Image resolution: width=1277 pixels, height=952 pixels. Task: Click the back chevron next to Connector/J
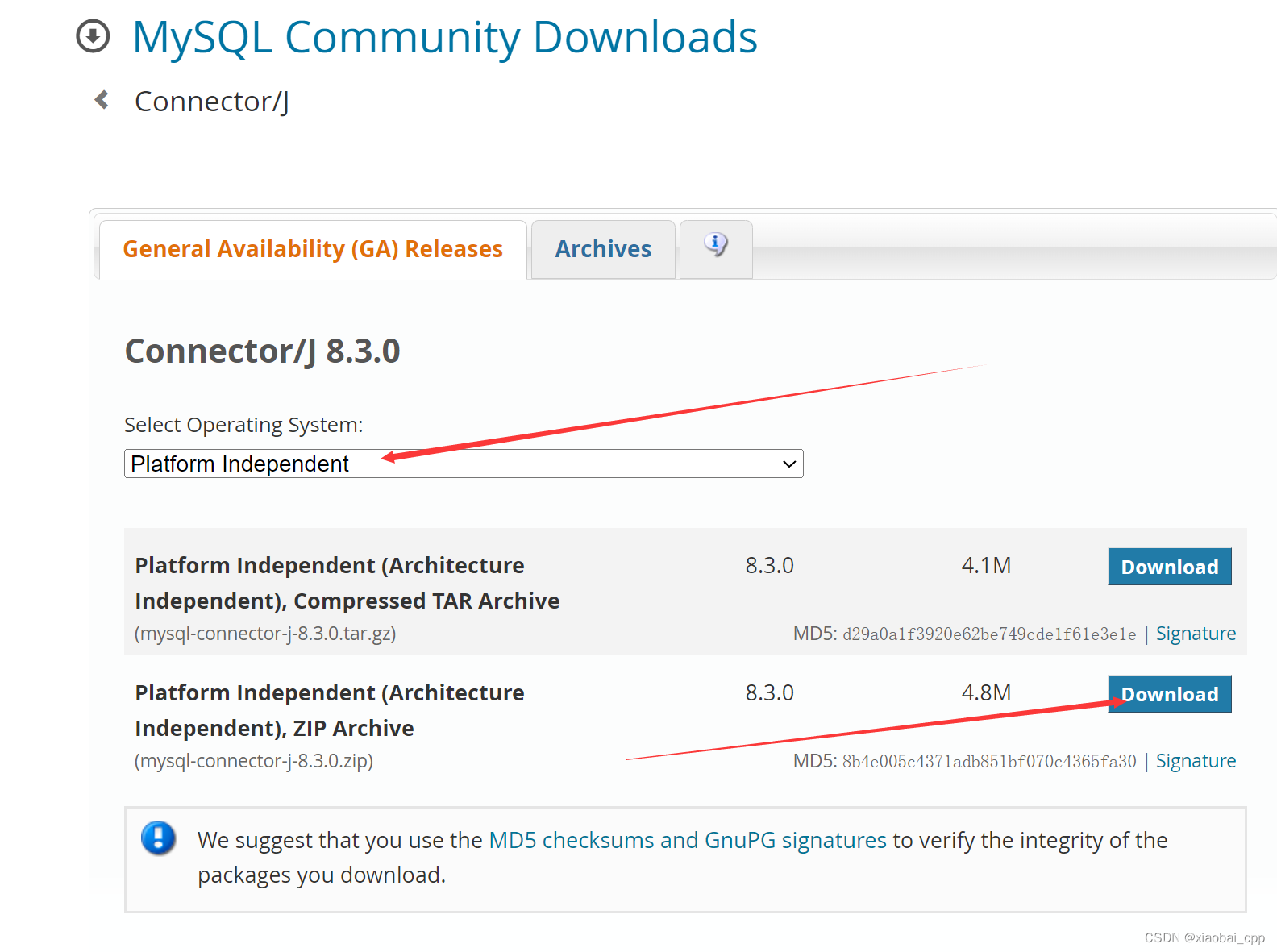point(102,100)
